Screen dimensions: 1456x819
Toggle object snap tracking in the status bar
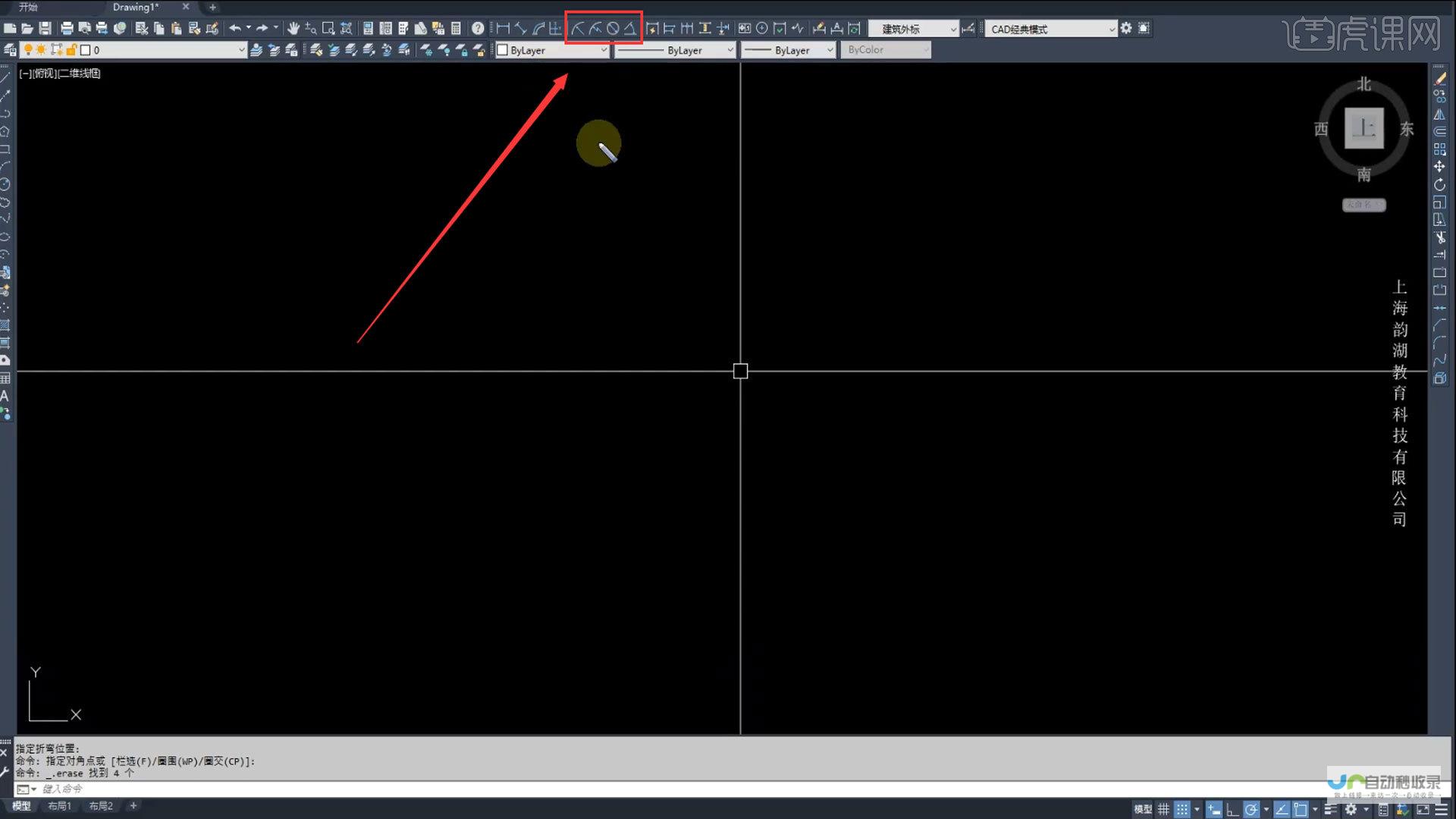tap(1282, 809)
